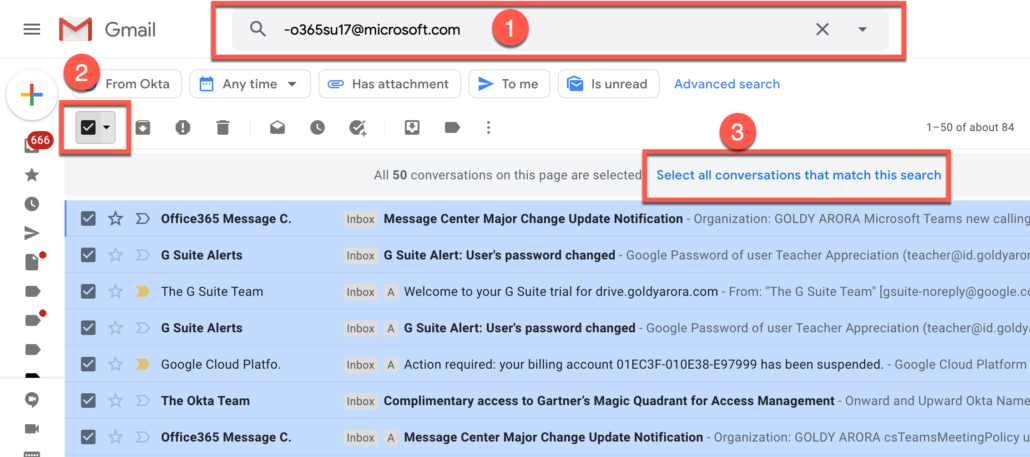
Task: Uncheck The G Suite Team row checkbox
Action: (x=88, y=292)
